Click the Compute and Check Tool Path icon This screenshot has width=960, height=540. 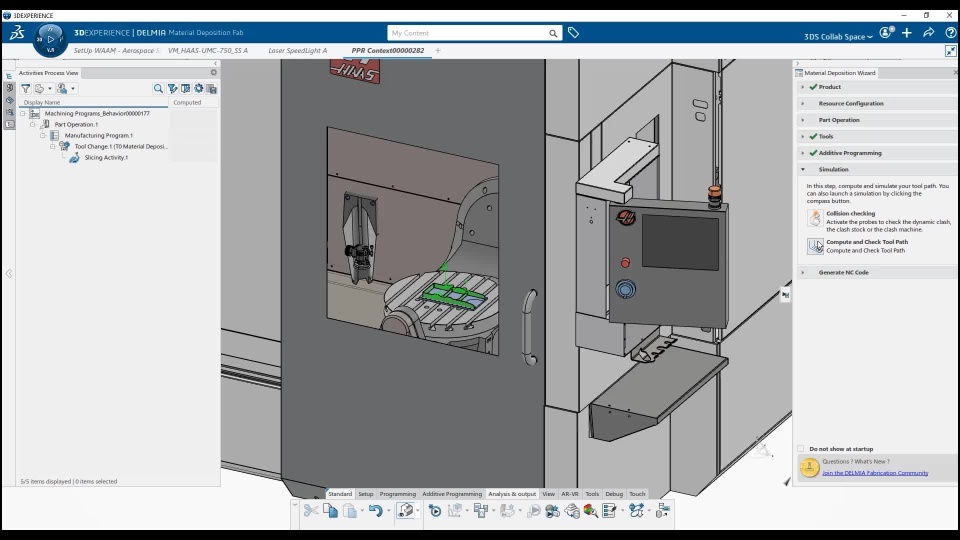(x=816, y=246)
